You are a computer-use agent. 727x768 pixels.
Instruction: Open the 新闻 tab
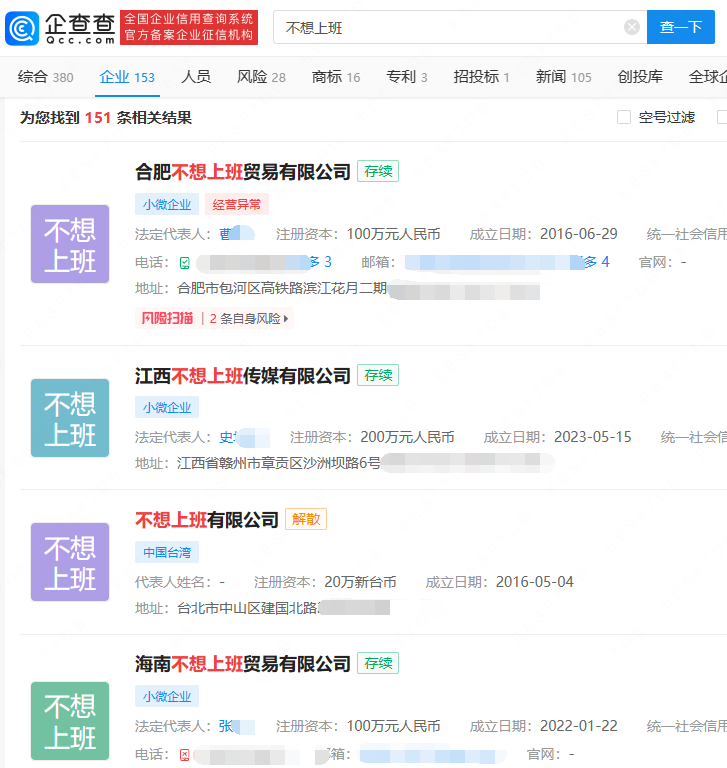coord(563,77)
